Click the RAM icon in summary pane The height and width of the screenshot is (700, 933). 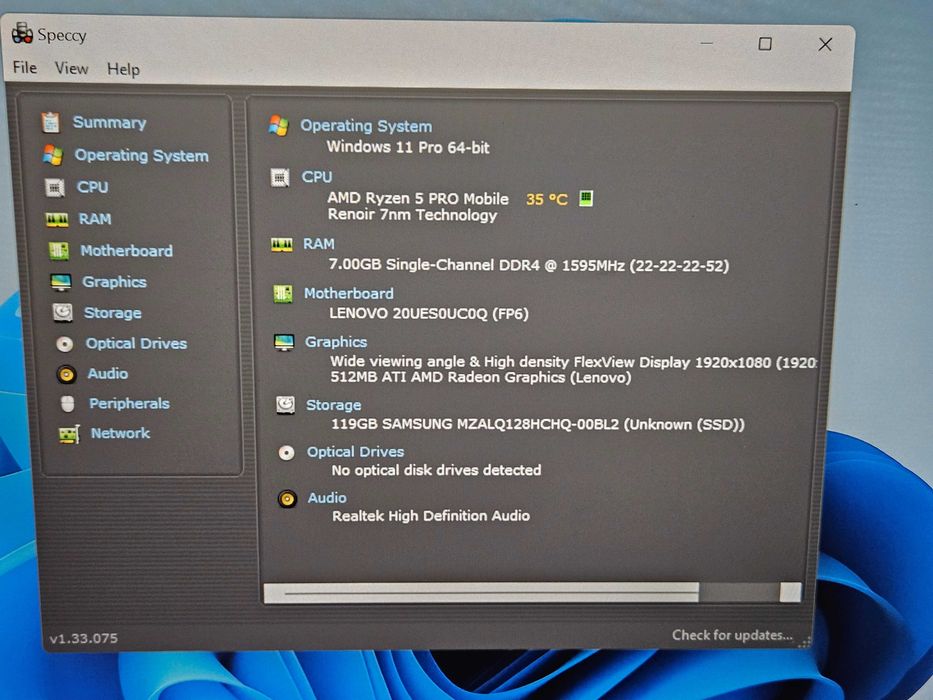pyautogui.click(x=281, y=245)
